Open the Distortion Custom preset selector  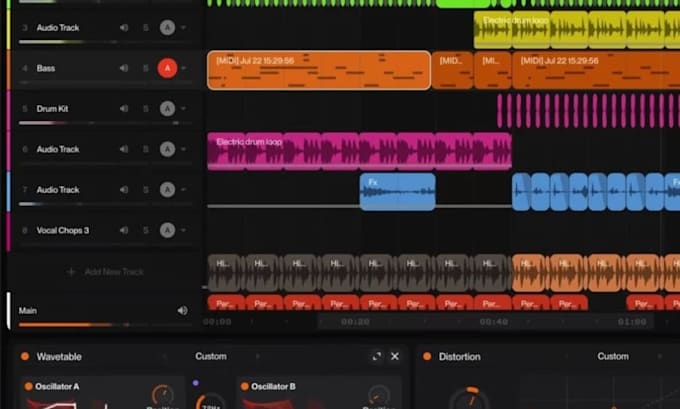click(613, 356)
